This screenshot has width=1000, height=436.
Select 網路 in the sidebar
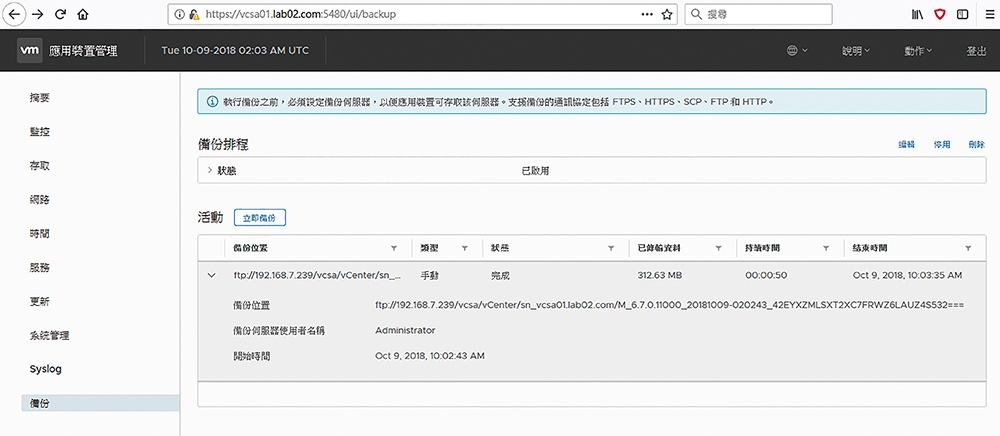click(40, 199)
